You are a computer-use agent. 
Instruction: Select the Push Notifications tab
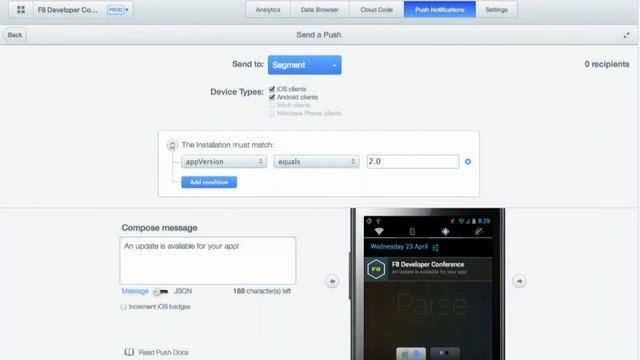[440, 9]
